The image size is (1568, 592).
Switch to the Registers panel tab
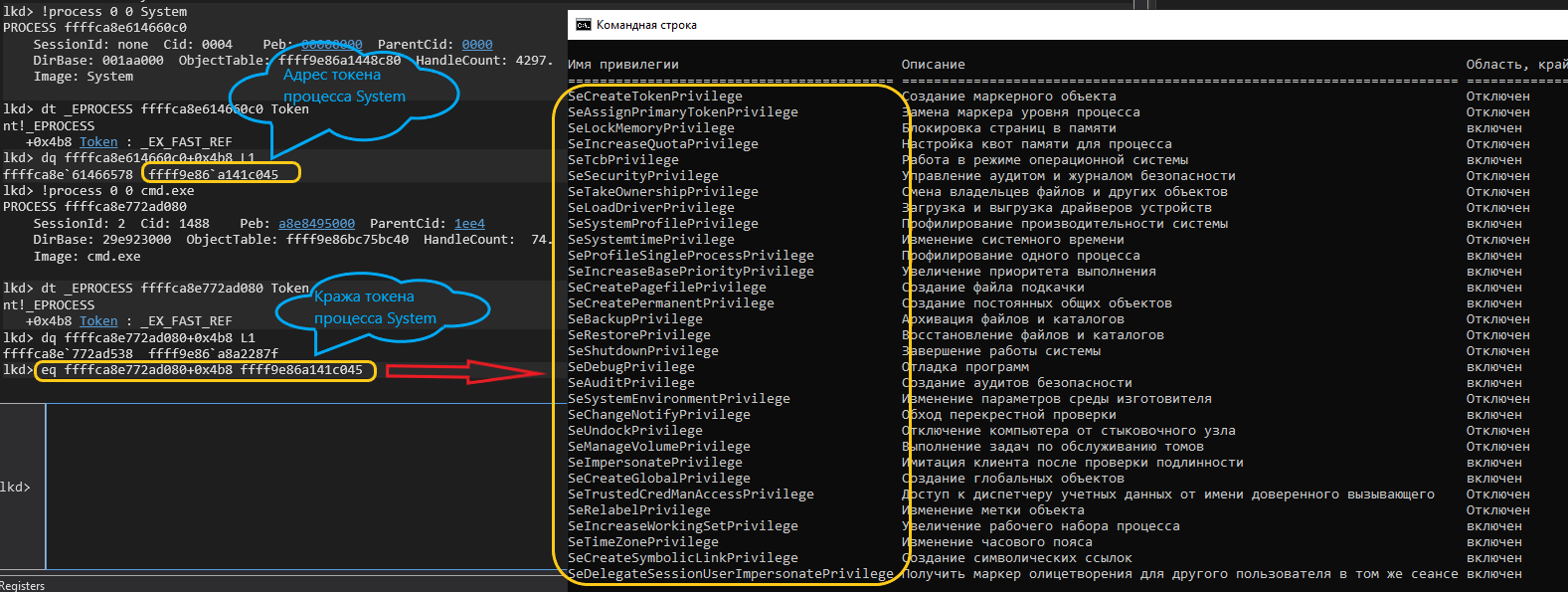pos(23,585)
